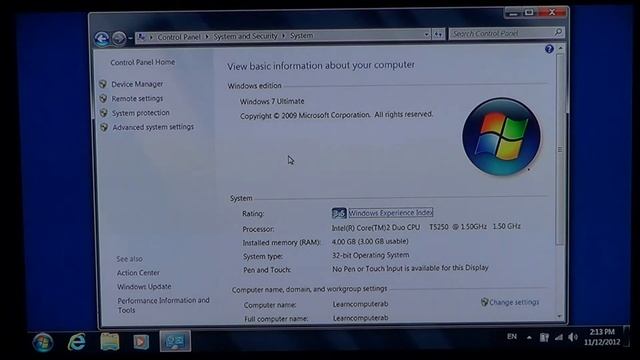The image size is (640, 360).
Task: Click the shield icon next to Change settings
Action: point(484,302)
